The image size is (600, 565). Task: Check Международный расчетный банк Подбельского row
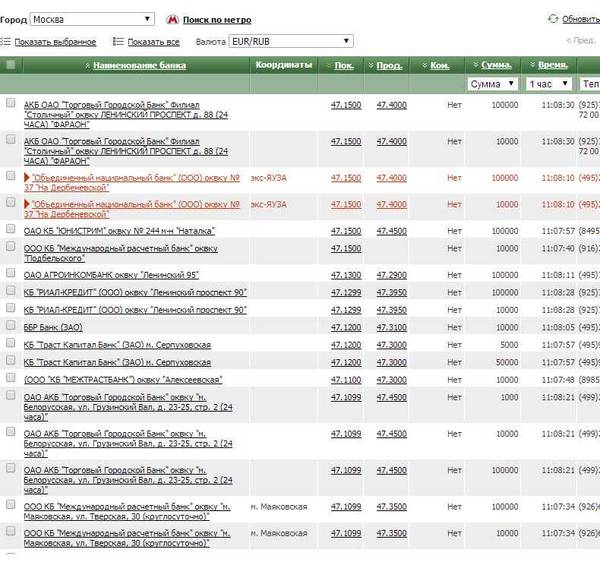point(11,246)
